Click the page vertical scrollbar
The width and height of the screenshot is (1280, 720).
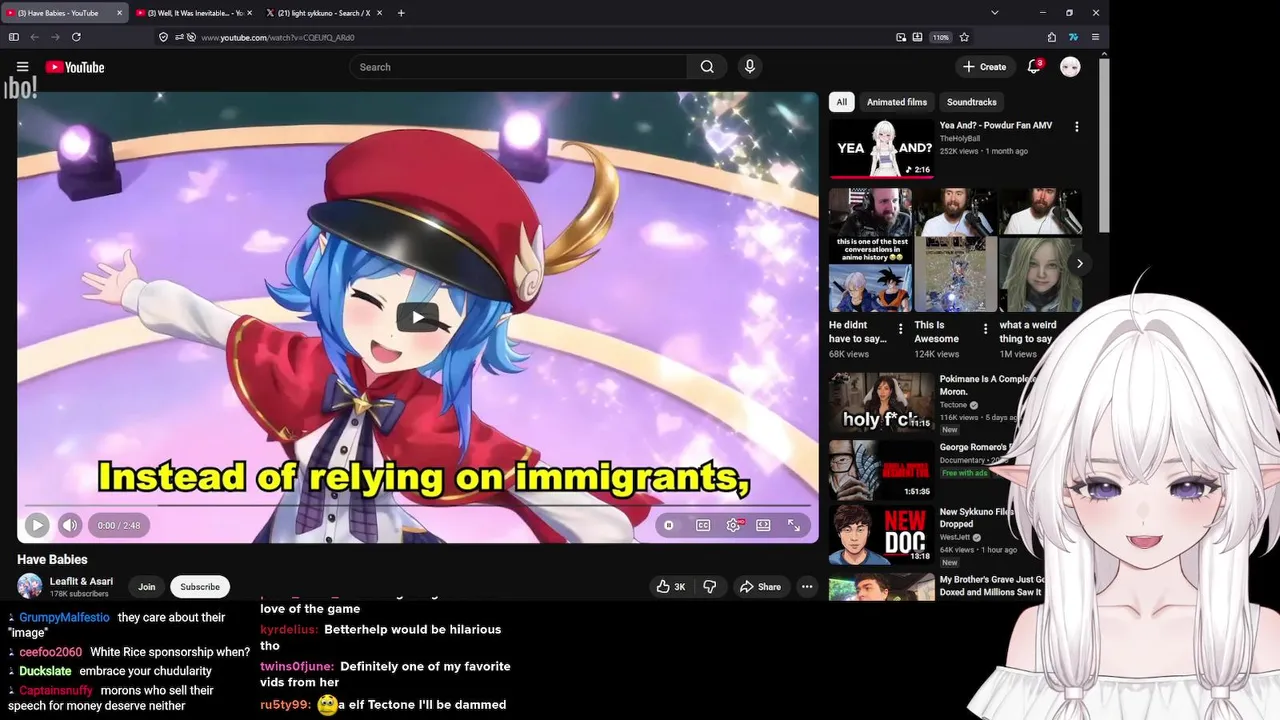[1104, 145]
